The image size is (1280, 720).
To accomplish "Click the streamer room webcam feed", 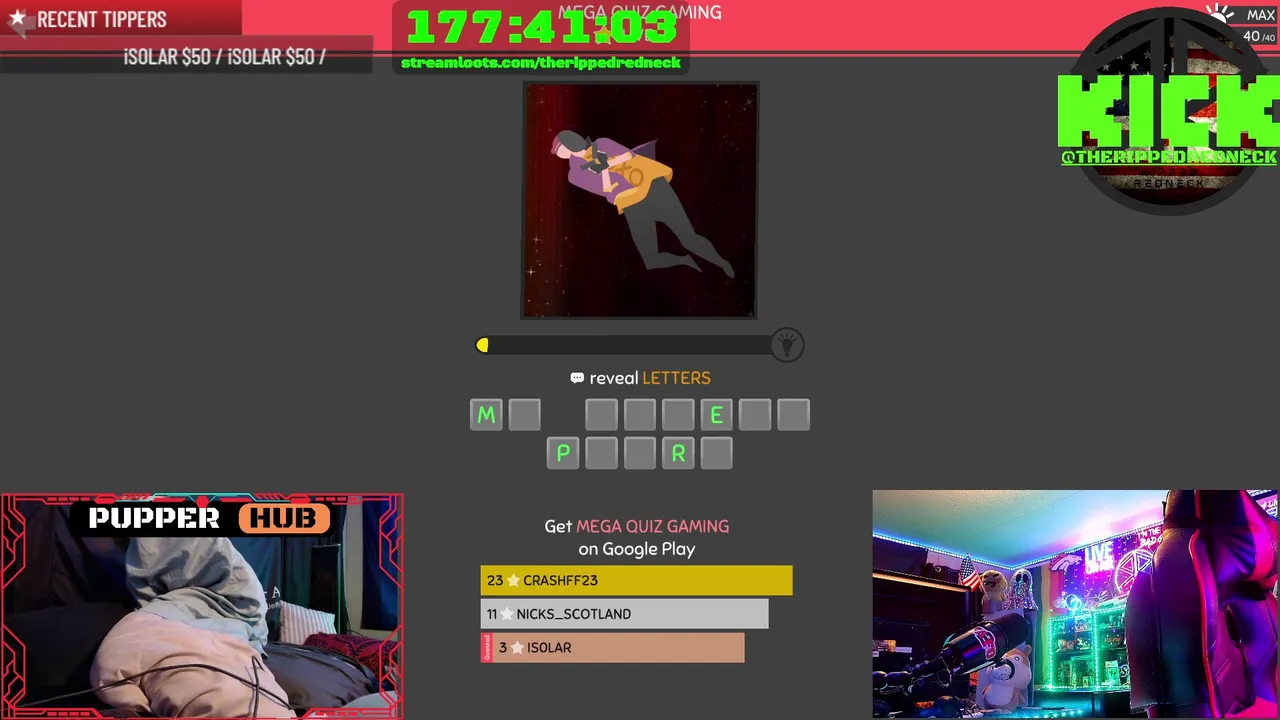I will [1075, 604].
